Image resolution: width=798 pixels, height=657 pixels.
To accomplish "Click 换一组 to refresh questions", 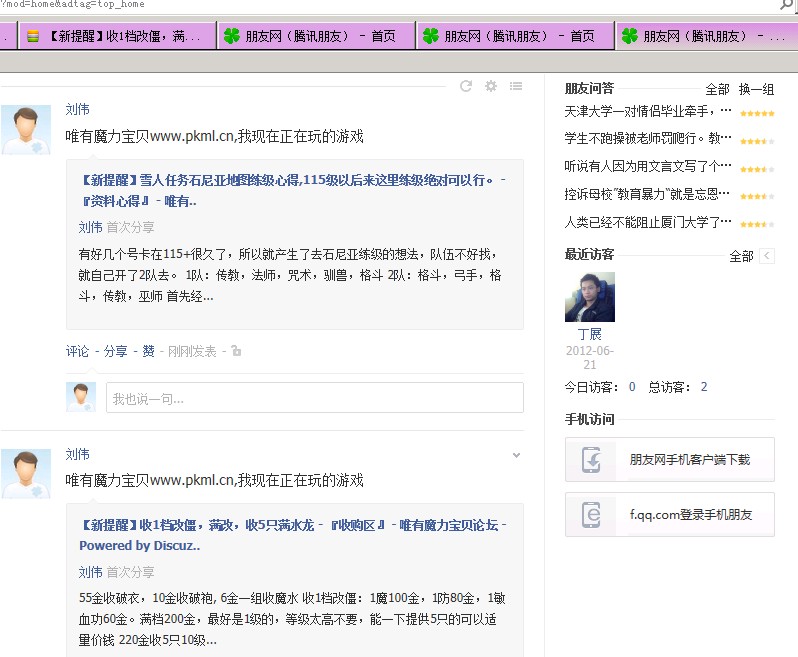I will [756, 89].
